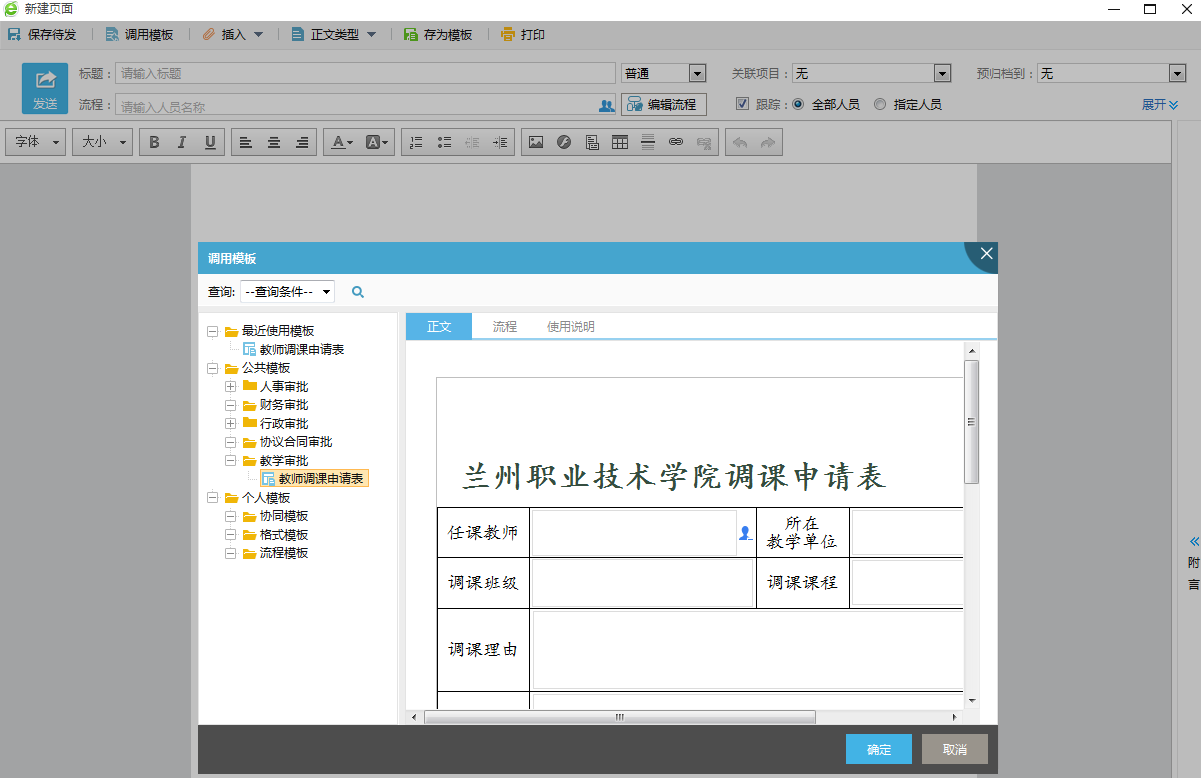
Task: Center align text
Action: coord(274,143)
